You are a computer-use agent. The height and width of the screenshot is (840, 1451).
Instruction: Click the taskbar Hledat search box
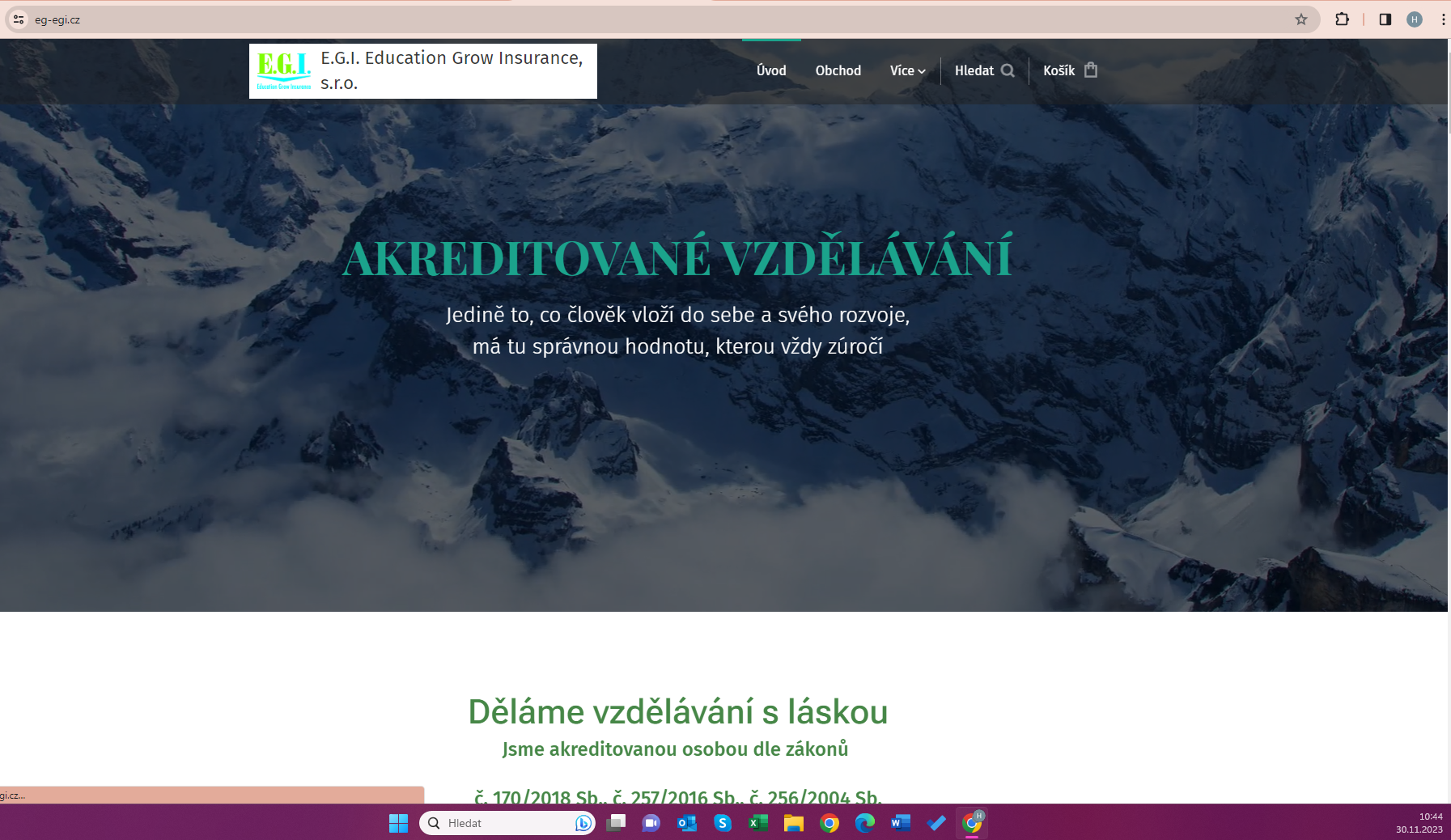(507, 823)
